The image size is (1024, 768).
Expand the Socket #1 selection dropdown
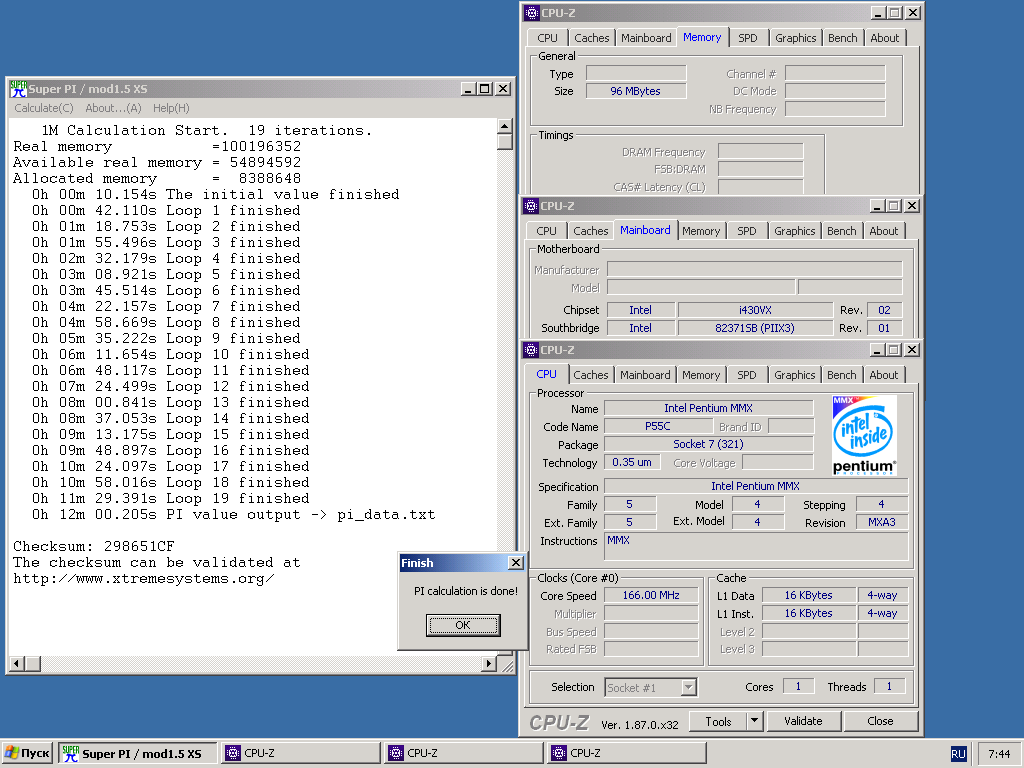click(688, 687)
